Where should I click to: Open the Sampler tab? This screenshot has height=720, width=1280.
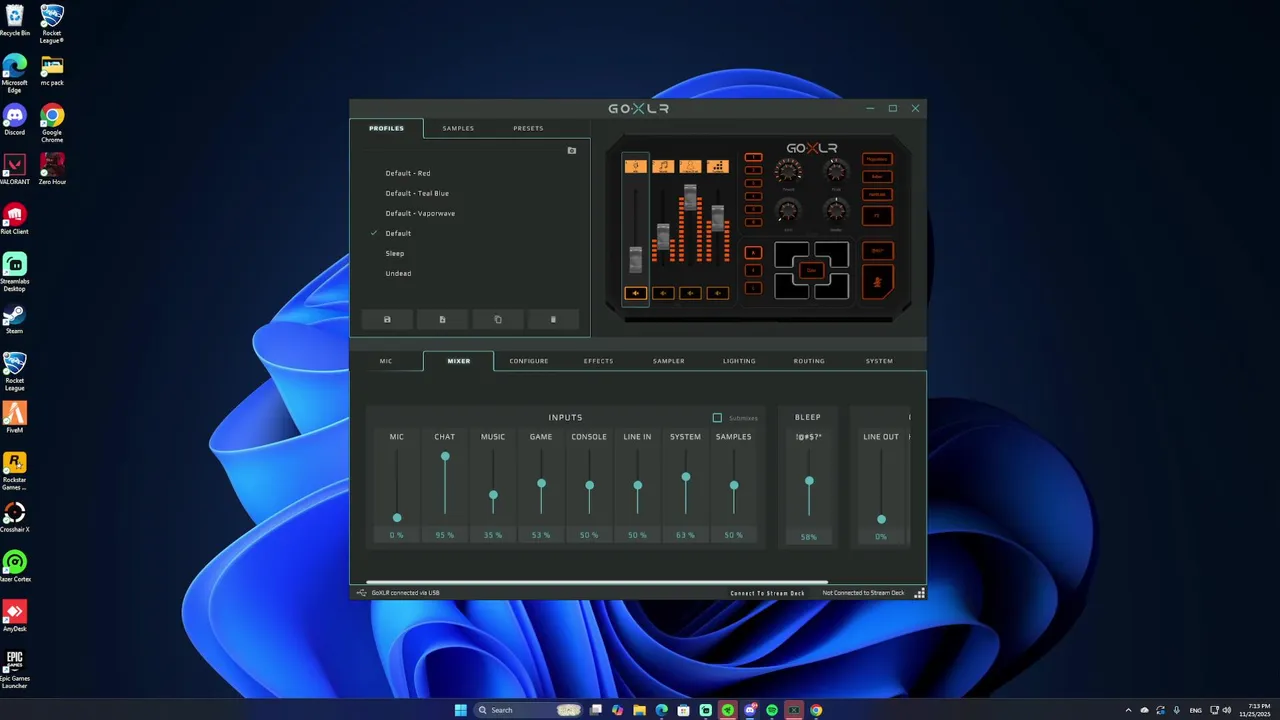click(x=668, y=361)
